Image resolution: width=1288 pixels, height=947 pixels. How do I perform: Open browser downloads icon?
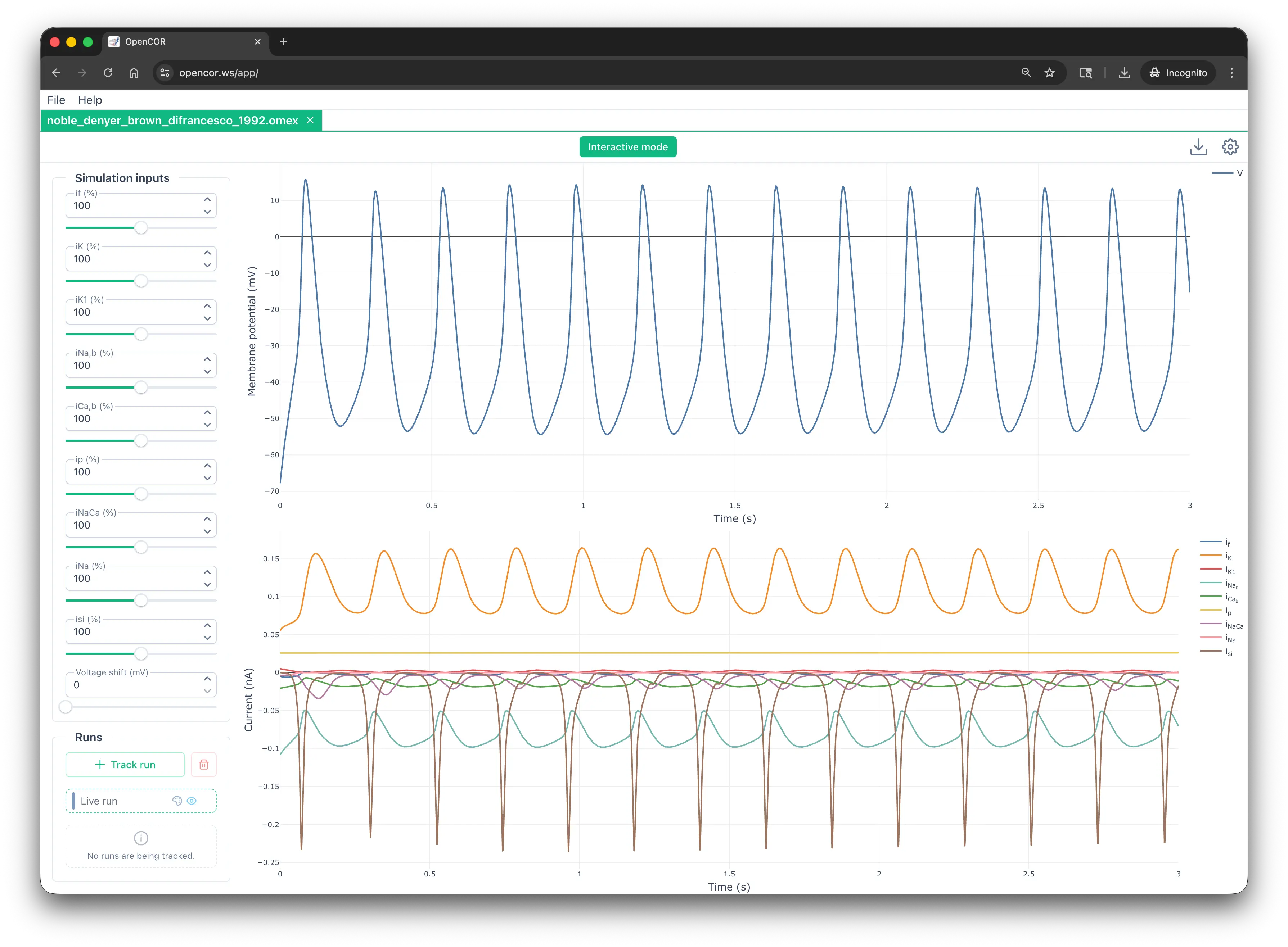(x=1124, y=73)
